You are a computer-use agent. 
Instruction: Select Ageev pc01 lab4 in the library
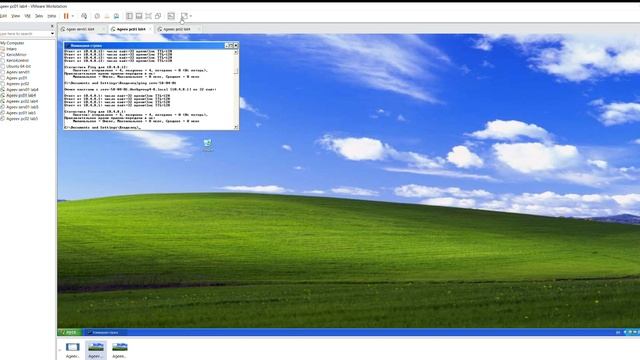click(x=21, y=95)
